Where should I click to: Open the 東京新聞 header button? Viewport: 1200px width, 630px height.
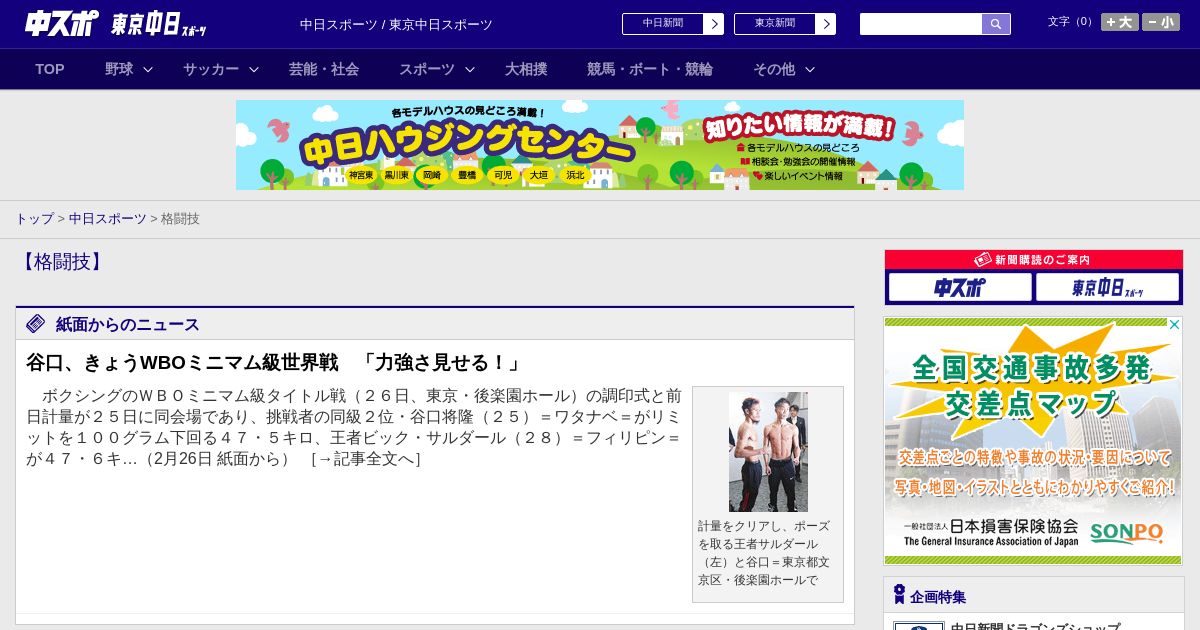point(774,24)
